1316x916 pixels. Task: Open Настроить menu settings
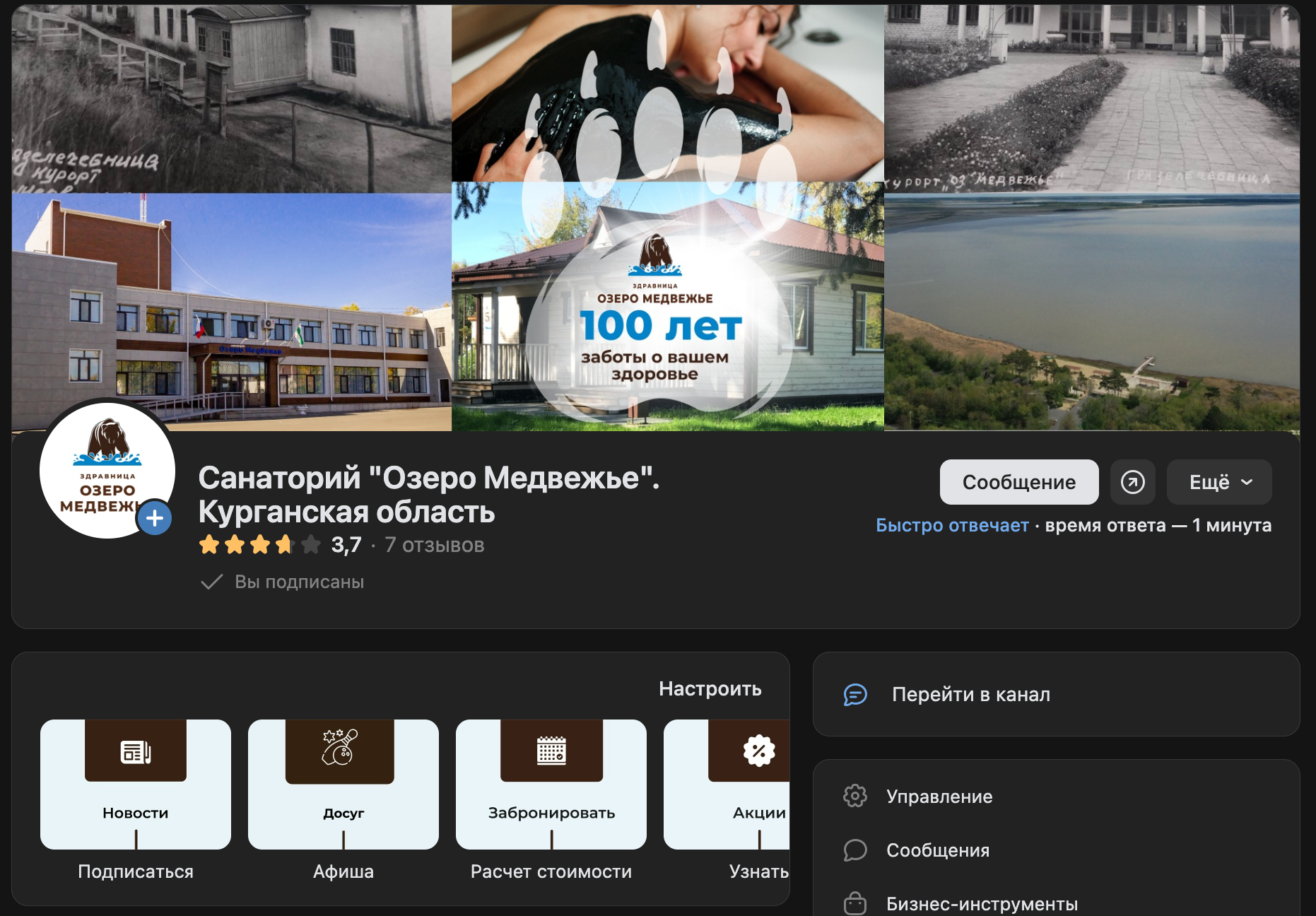point(710,688)
